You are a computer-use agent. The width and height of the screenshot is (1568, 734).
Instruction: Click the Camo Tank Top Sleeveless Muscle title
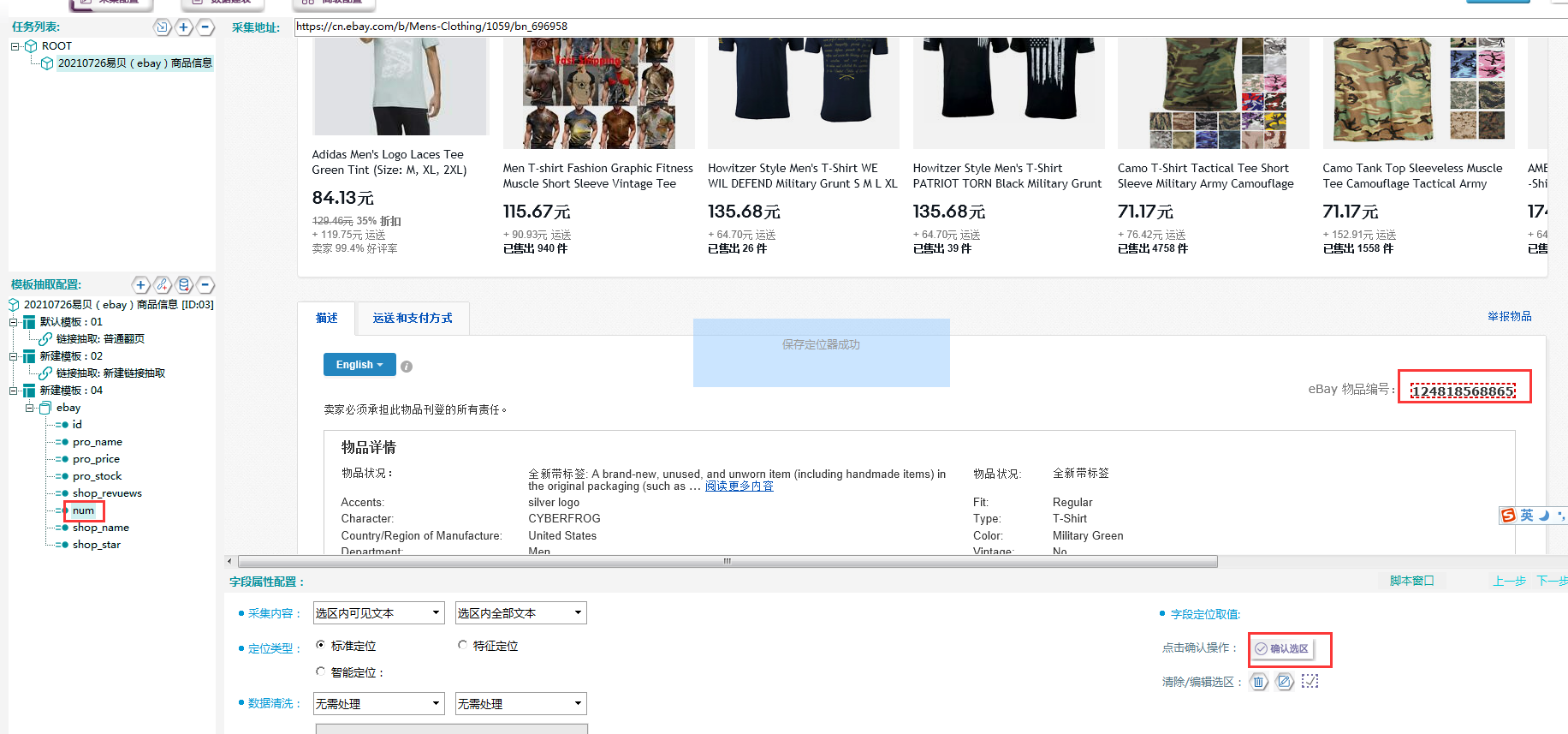click(x=1412, y=176)
